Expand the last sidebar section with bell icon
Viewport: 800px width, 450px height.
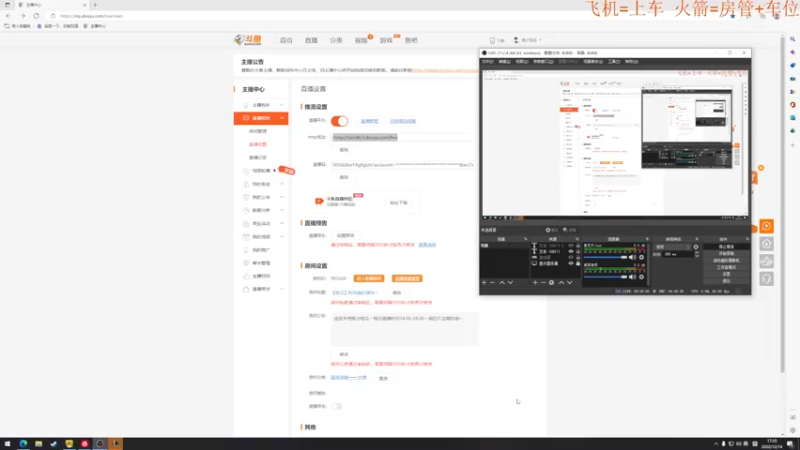coord(282,289)
